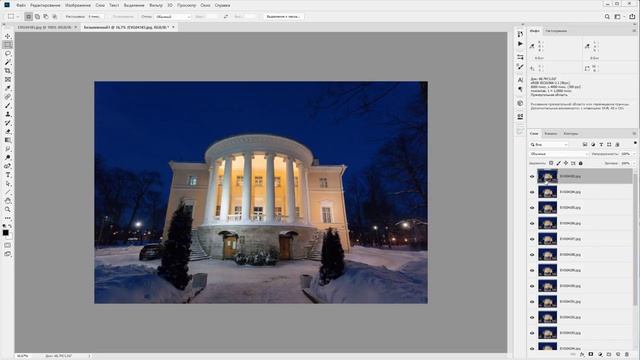Open the Окно menu
640x360 pixels.
click(205, 5)
